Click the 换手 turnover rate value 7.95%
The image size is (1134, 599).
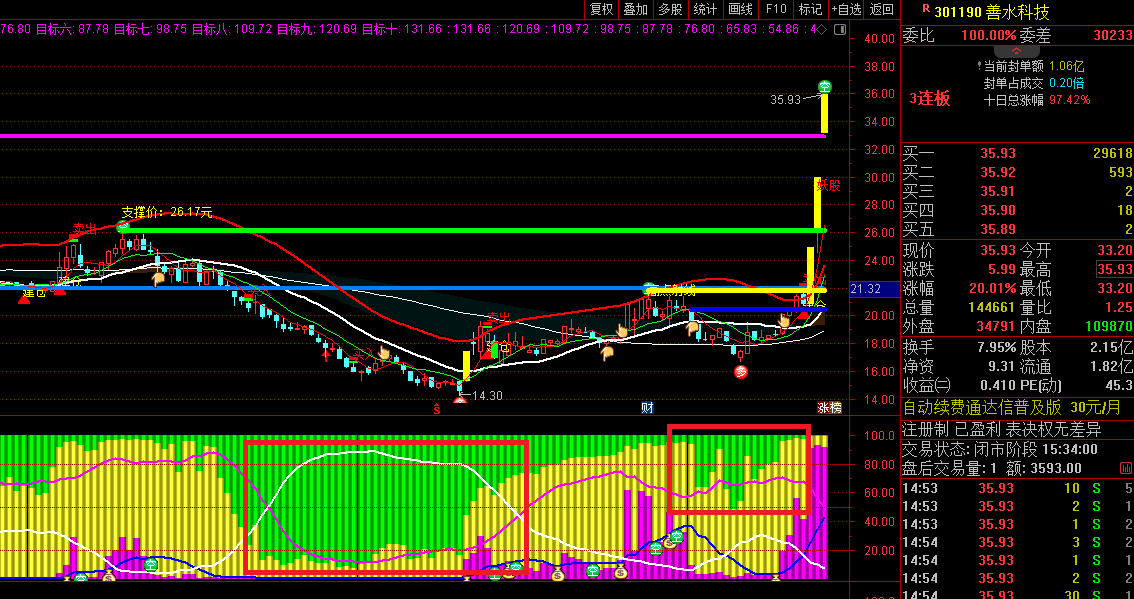(x=997, y=347)
